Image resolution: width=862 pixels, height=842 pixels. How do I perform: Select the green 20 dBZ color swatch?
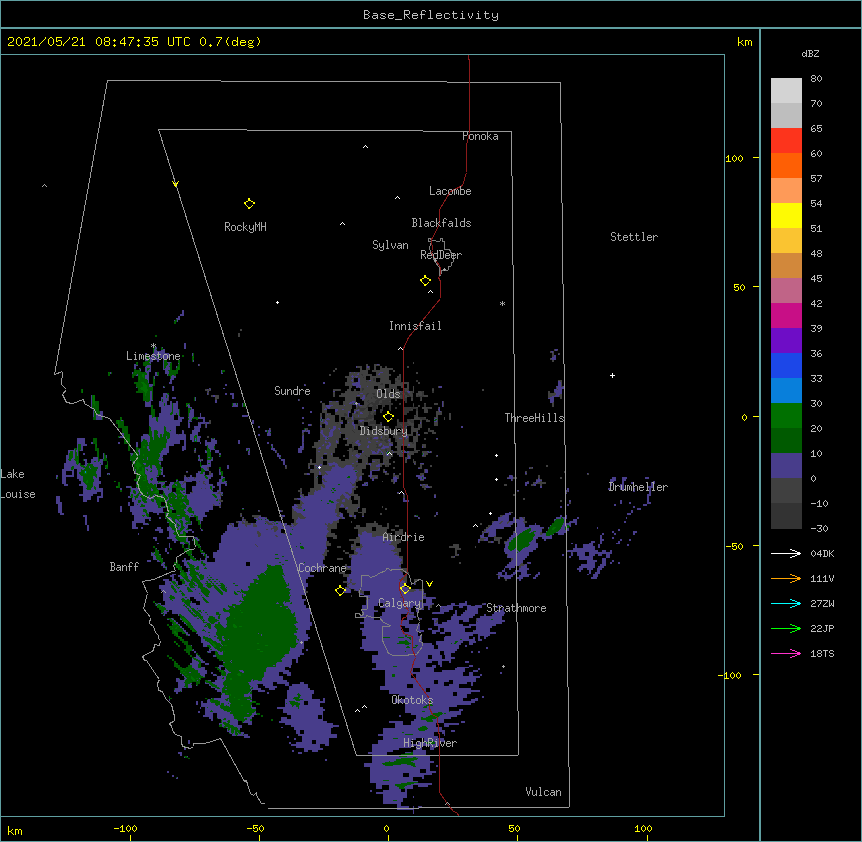coord(786,415)
